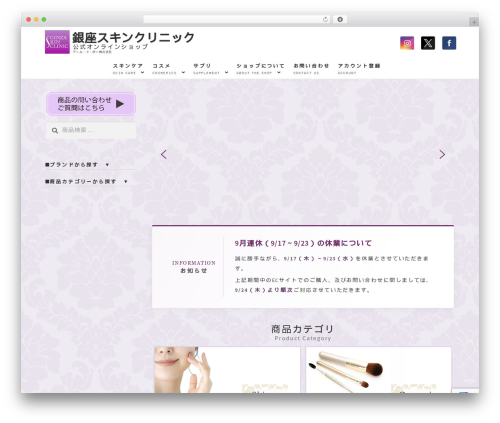Expand the スキンケア menu chevron
500x423 pixels.
coord(143,72)
